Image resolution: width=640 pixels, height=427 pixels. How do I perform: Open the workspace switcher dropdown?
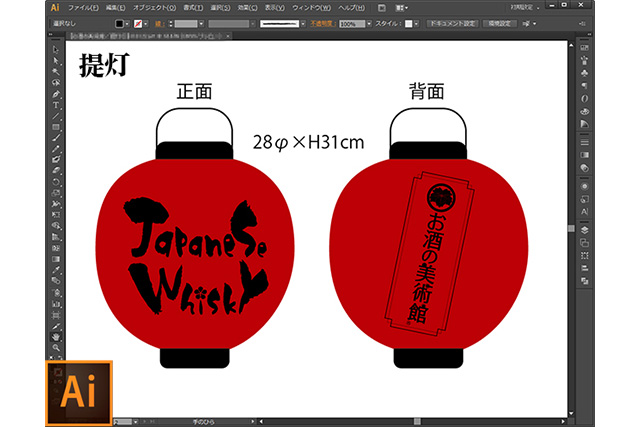525,8
